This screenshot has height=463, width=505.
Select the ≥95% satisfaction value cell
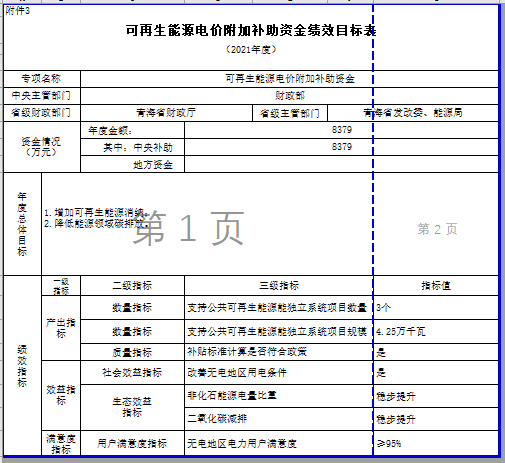pos(436,443)
